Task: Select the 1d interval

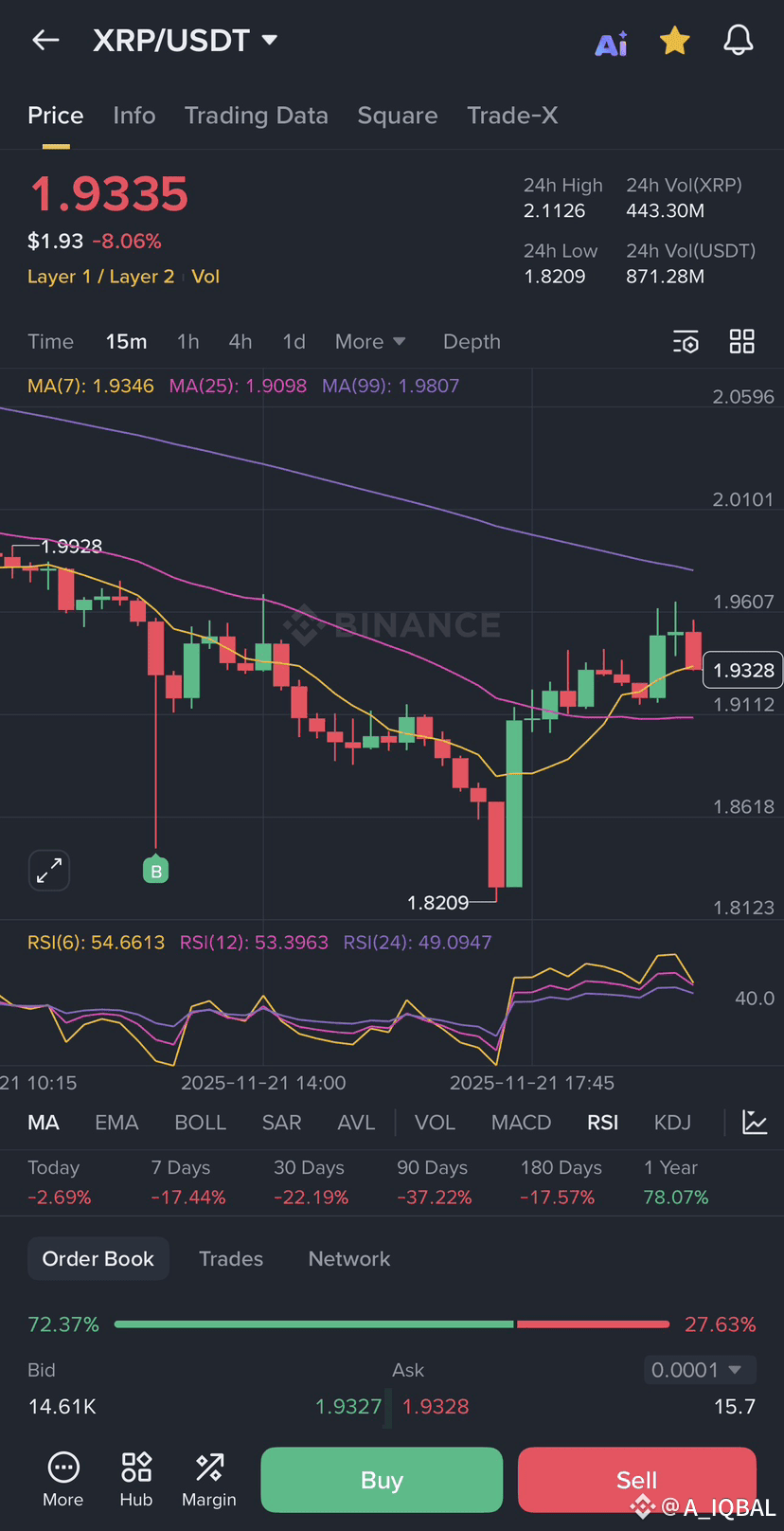Action: (x=294, y=342)
